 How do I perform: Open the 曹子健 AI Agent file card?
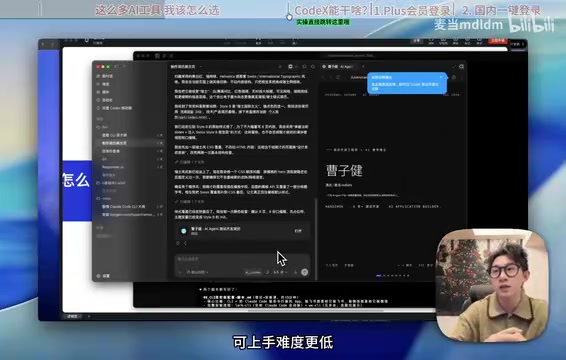coord(242,231)
